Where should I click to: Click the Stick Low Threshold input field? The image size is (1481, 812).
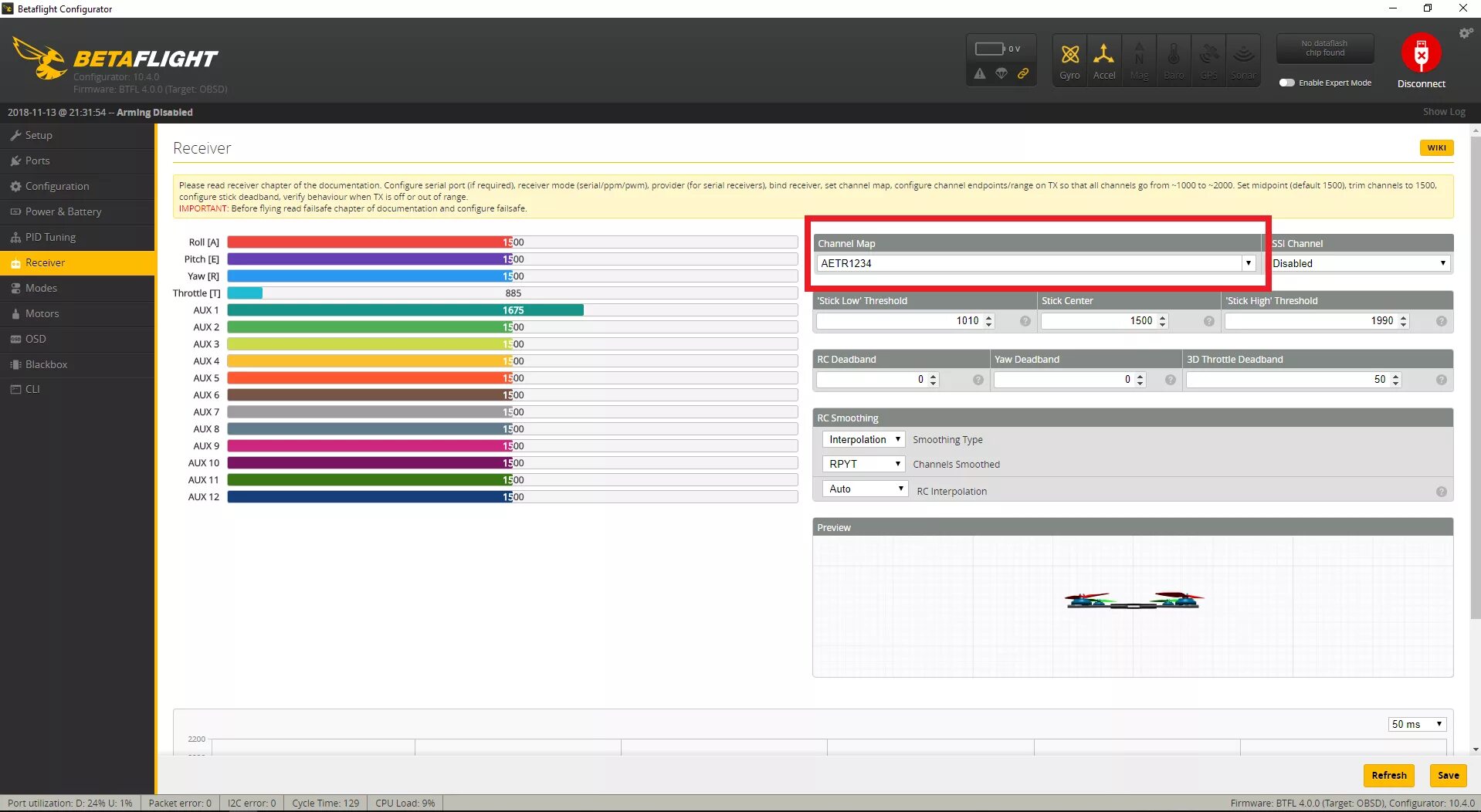point(905,321)
